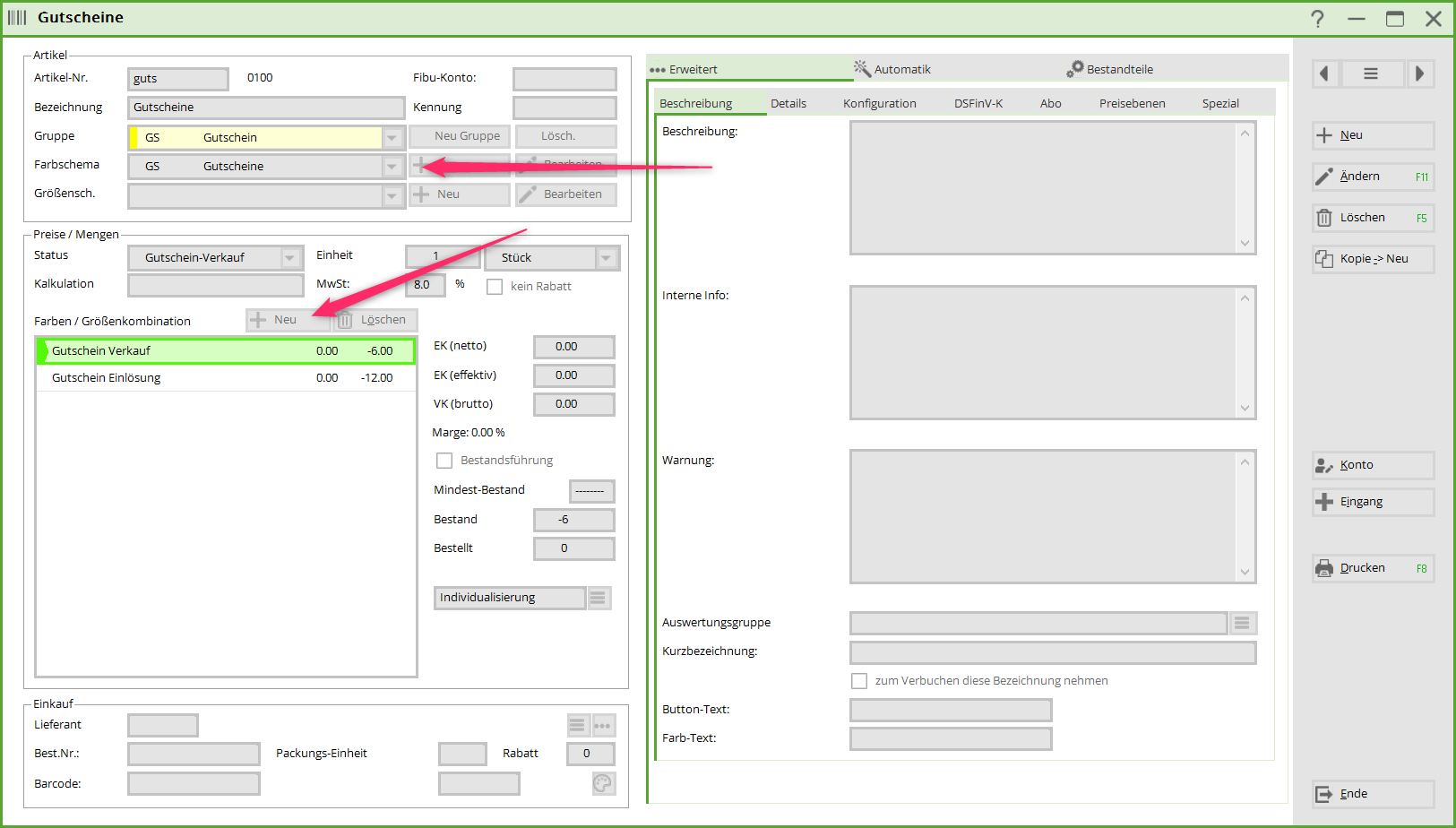Image resolution: width=1456 pixels, height=828 pixels.
Task: Click the Lieferant three-dots icon
Action: (x=603, y=725)
